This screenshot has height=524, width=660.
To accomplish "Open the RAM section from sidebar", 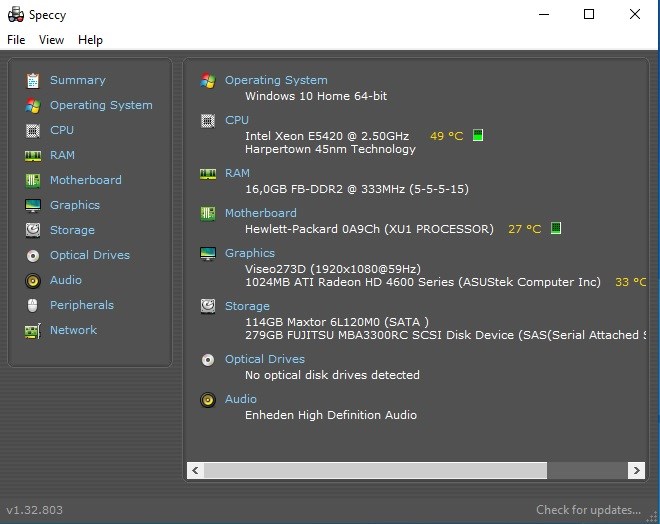I will pos(62,155).
